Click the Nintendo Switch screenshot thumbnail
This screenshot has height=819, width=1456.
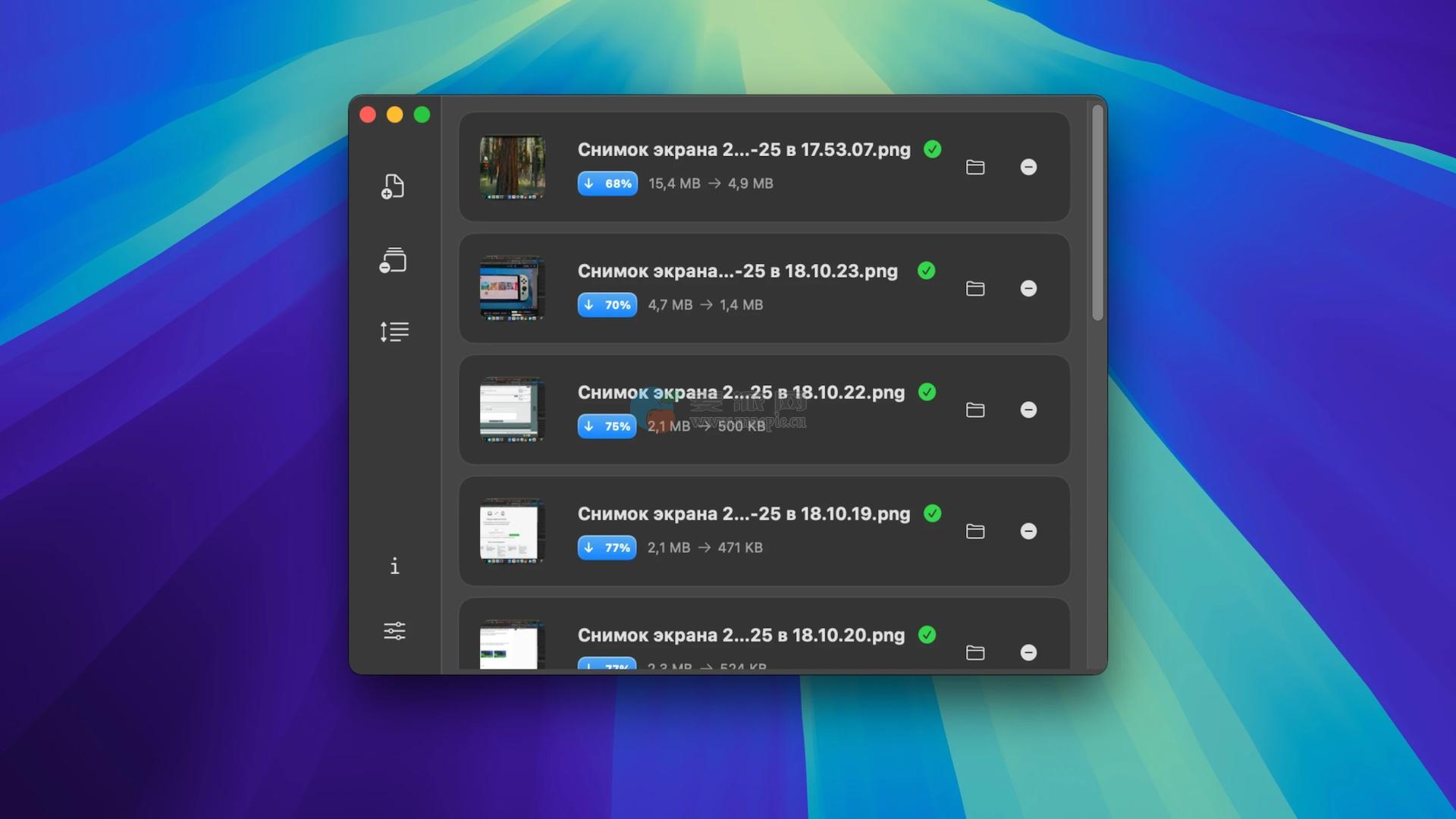(x=512, y=288)
